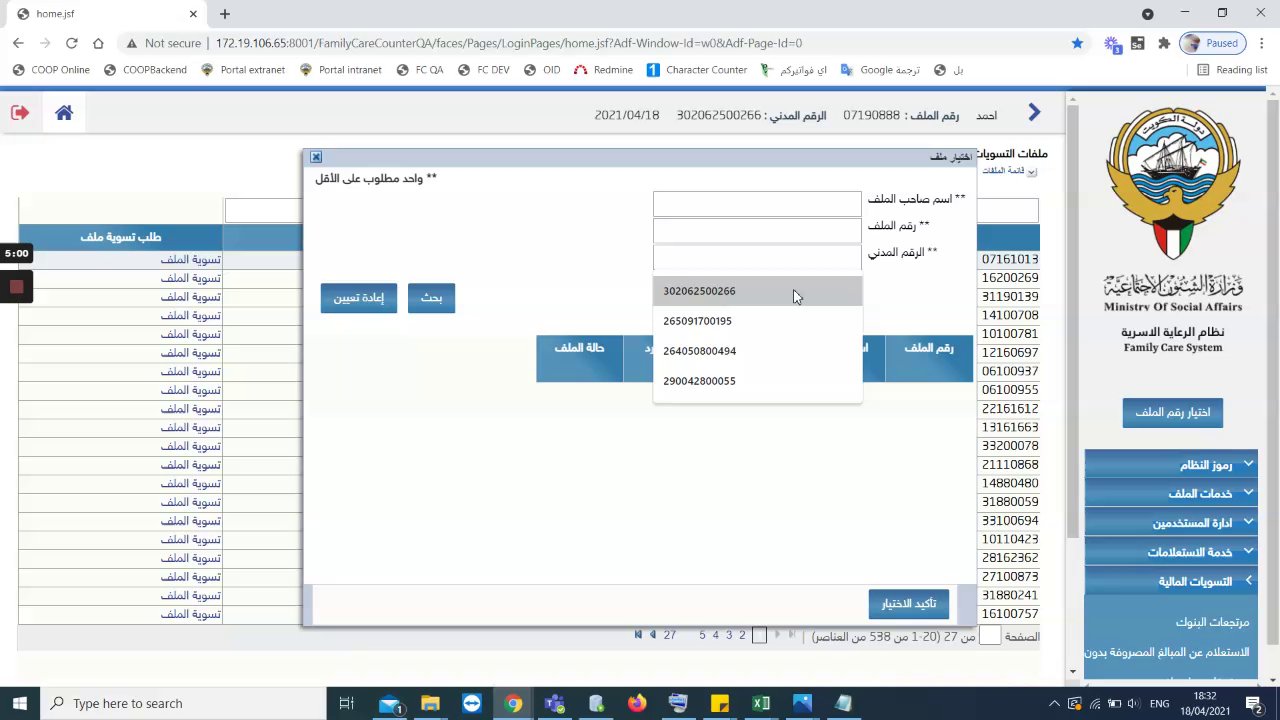
Task: Select 264050800494 from suggestions list
Action: [757, 351]
